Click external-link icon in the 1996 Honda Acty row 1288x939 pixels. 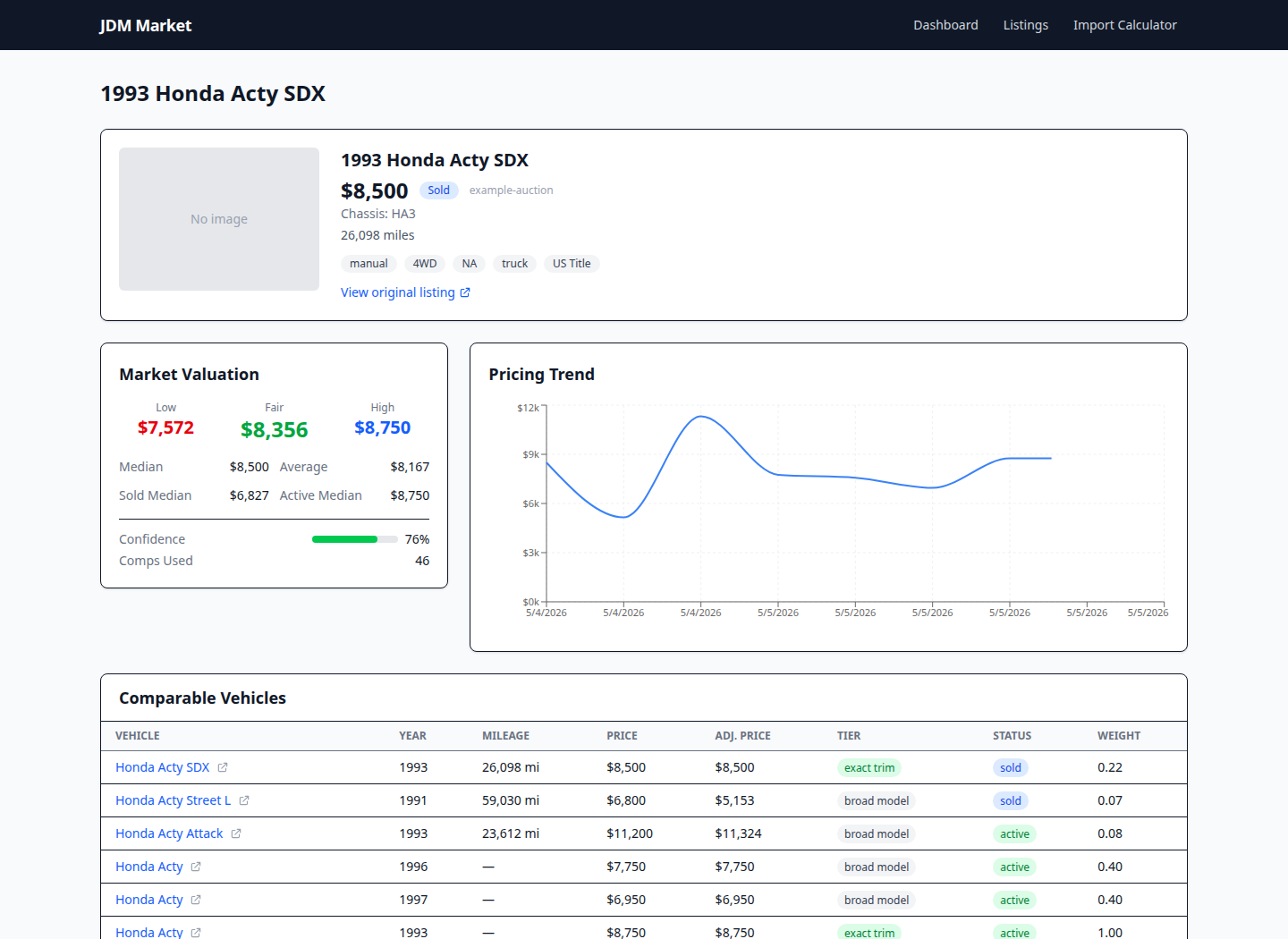(x=196, y=867)
